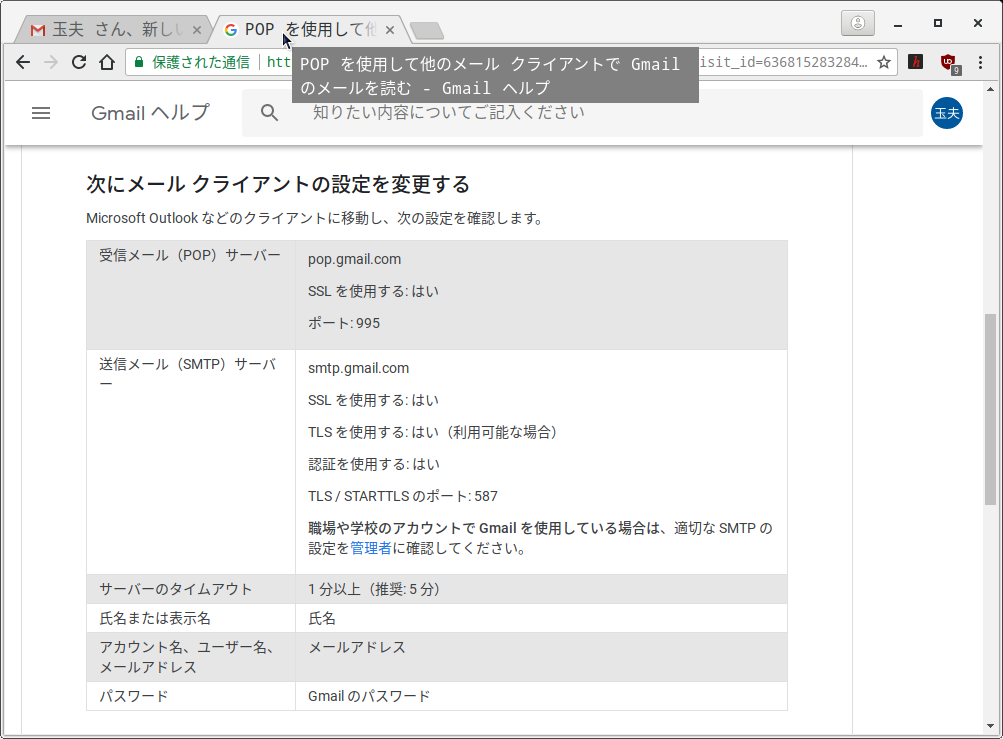Screen dimensions: 1003x739
Task: Open the Chrome three-dot menu
Action: (980, 62)
